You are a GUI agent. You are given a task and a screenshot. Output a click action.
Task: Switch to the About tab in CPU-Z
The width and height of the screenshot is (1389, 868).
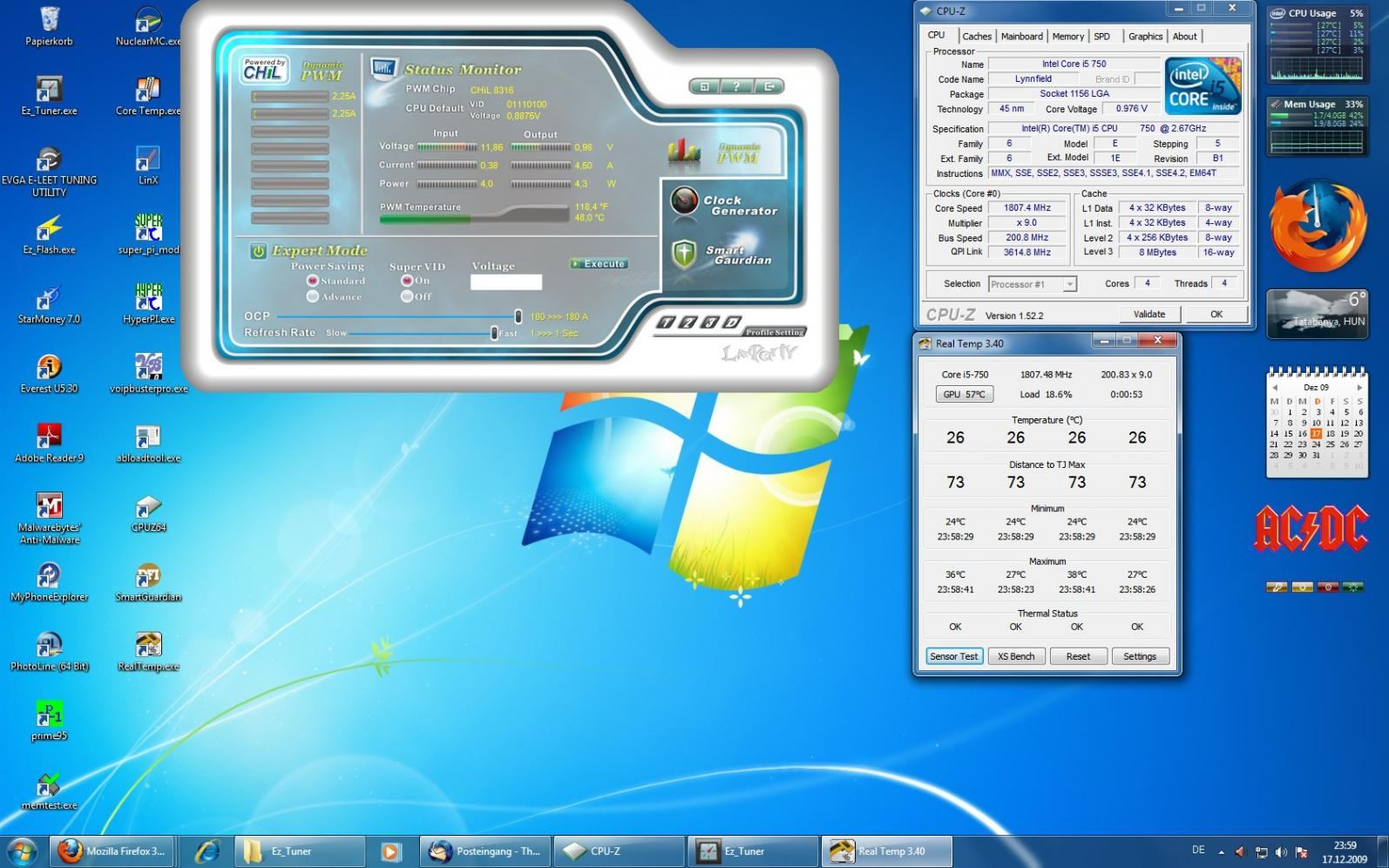point(1184,37)
